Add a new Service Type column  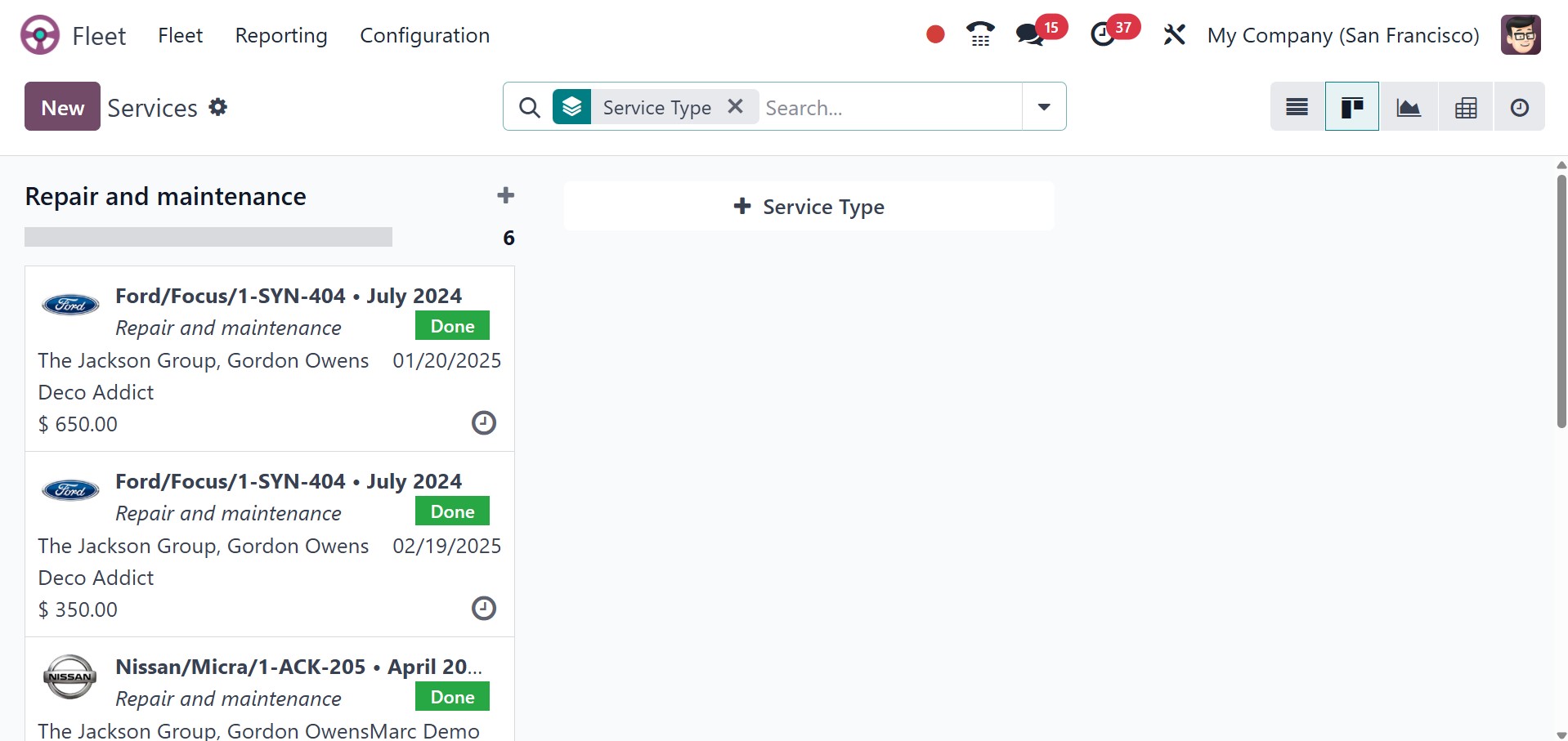(809, 206)
